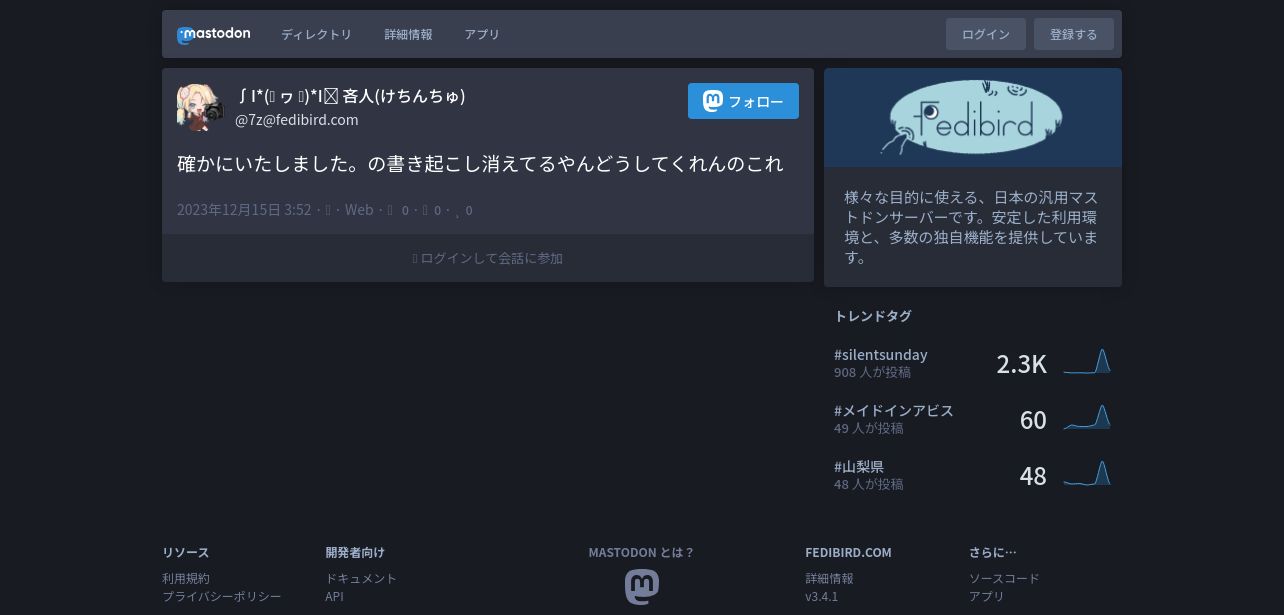The height and width of the screenshot is (615, 1284).
Task: Click the 開発者向け footer heading
Action: 355,552
